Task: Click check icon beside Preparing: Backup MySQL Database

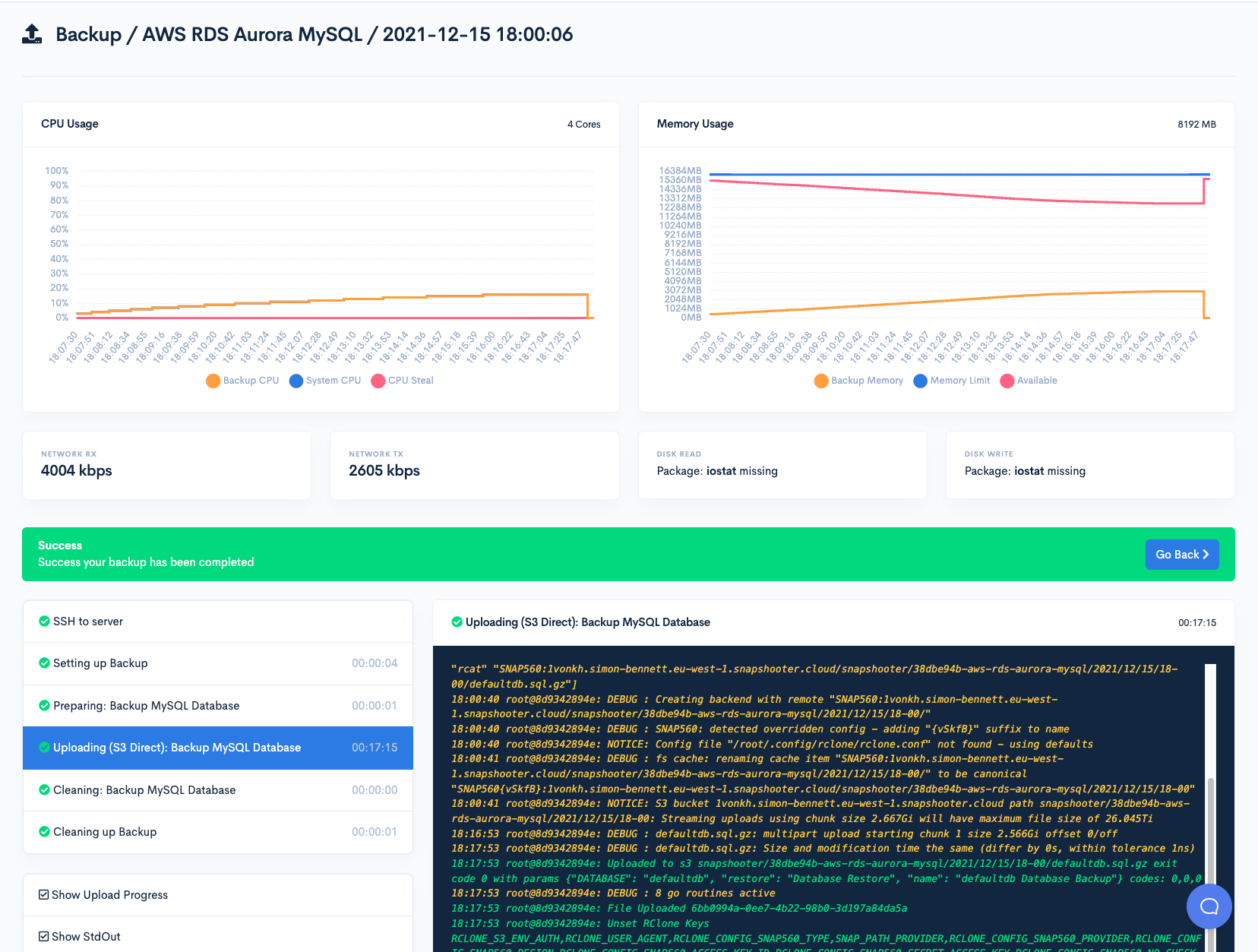Action: pos(44,706)
